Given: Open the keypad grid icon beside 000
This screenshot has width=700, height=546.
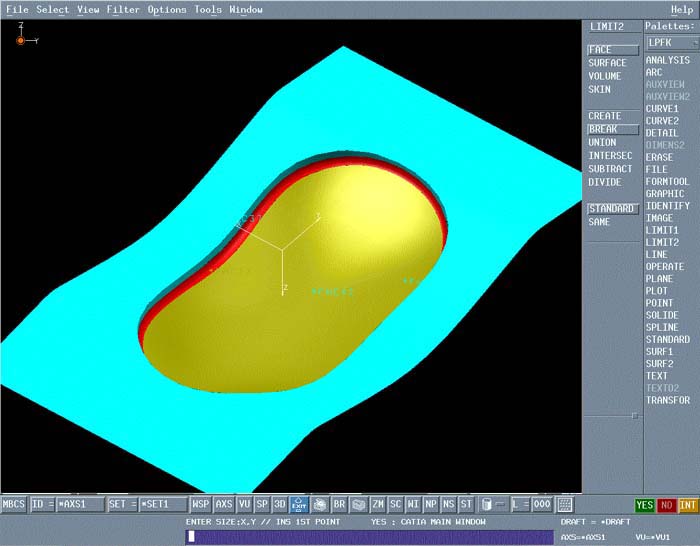Looking at the screenshot, I should pos(565,505).
